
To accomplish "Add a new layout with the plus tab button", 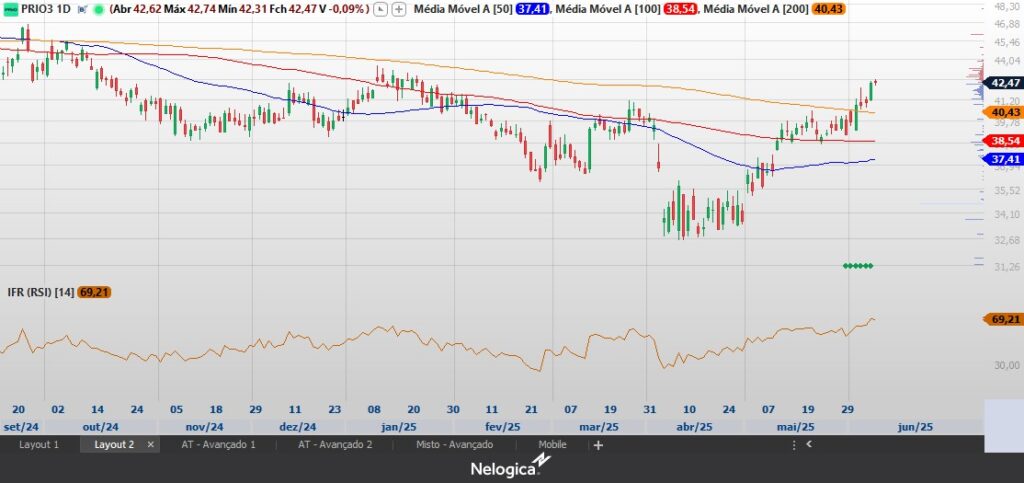I will click(x=598, y=445).
